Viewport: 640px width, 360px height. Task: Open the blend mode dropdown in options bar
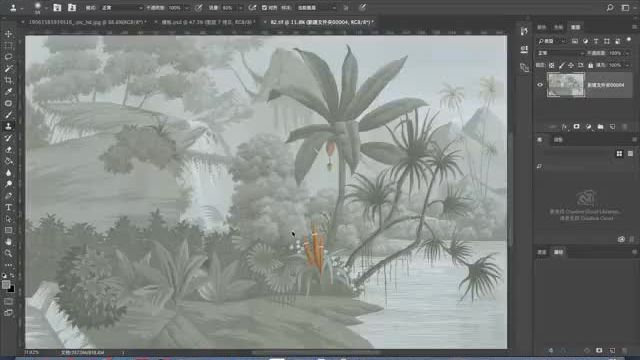pos(122,8)
